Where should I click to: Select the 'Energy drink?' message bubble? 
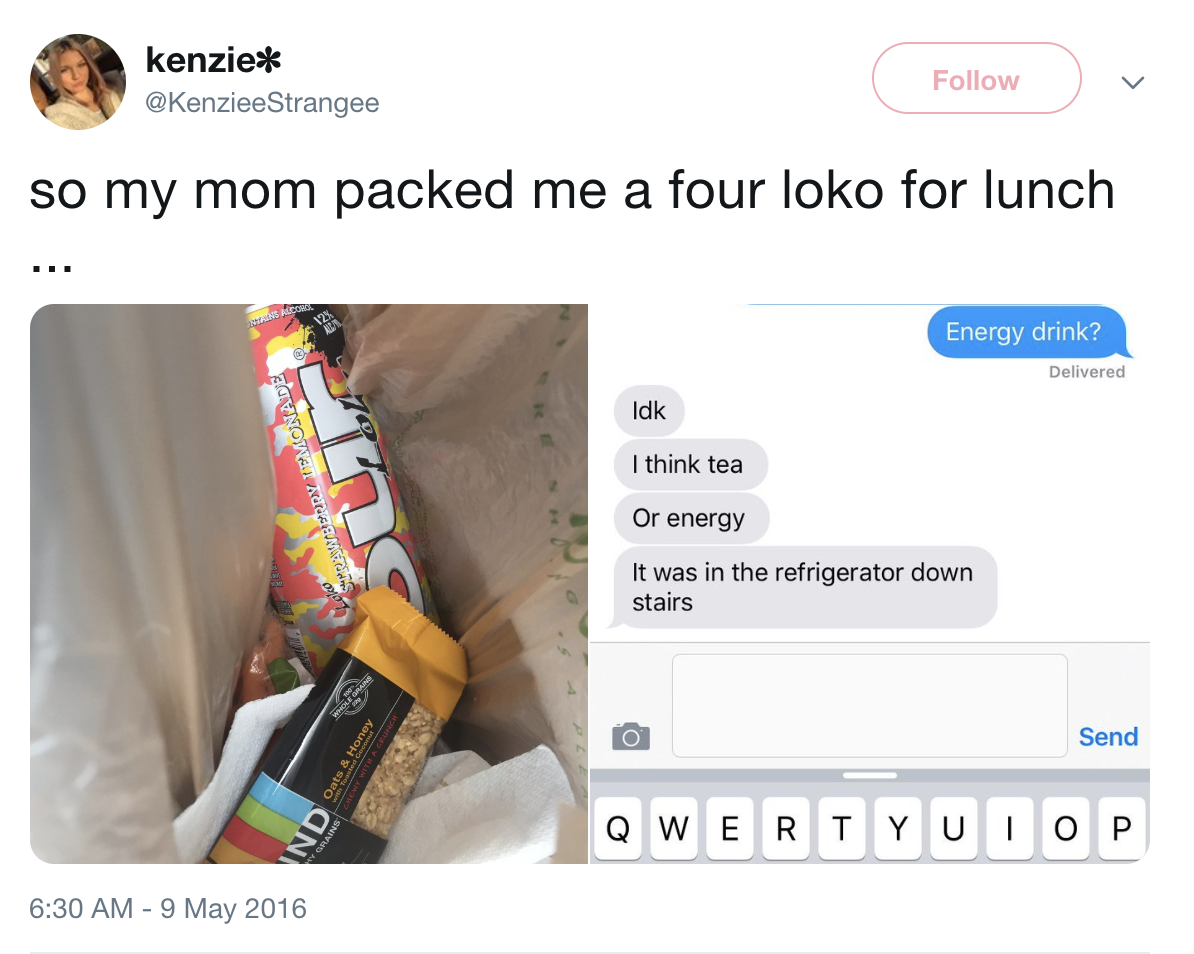click(1026, 332)
